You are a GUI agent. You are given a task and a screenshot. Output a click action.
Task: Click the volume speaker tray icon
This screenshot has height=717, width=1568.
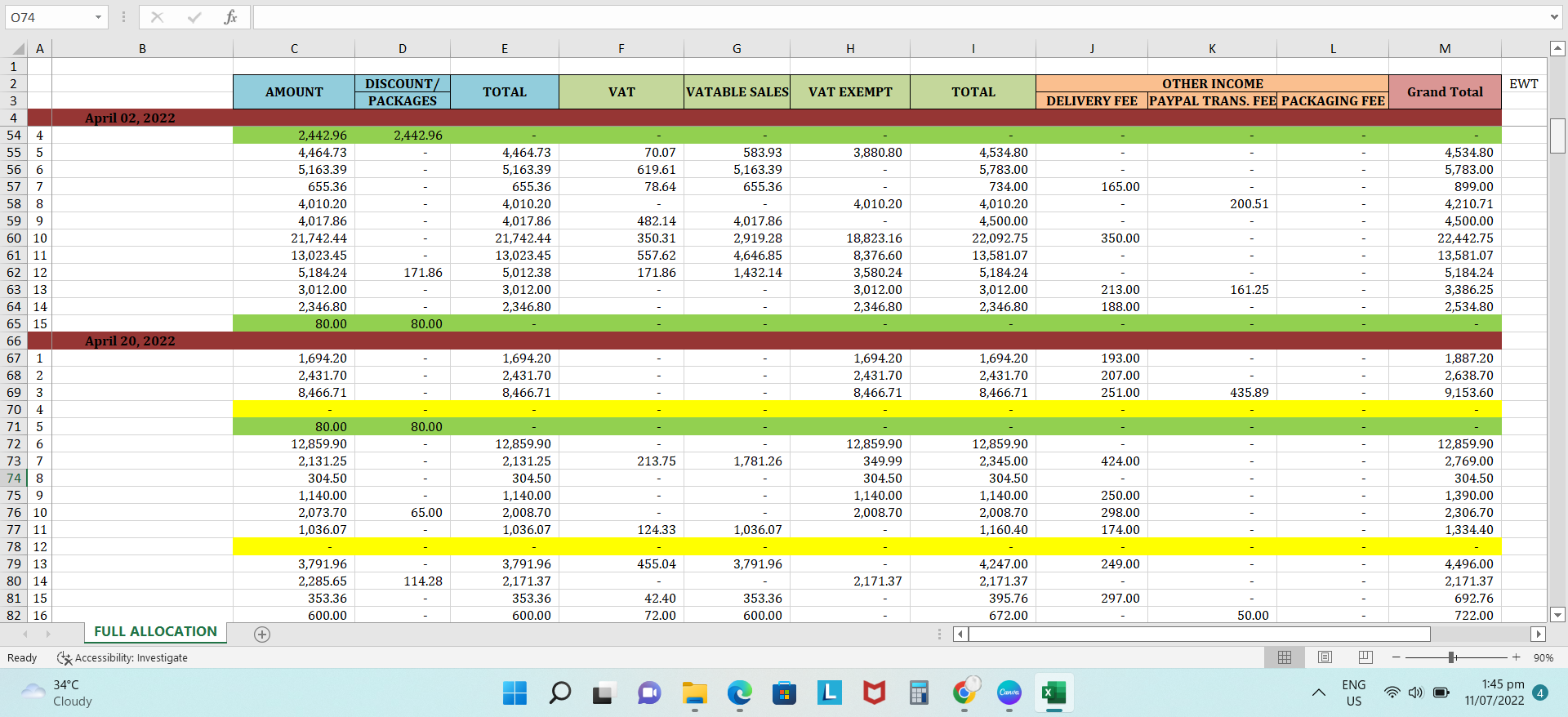point(1415,693)
